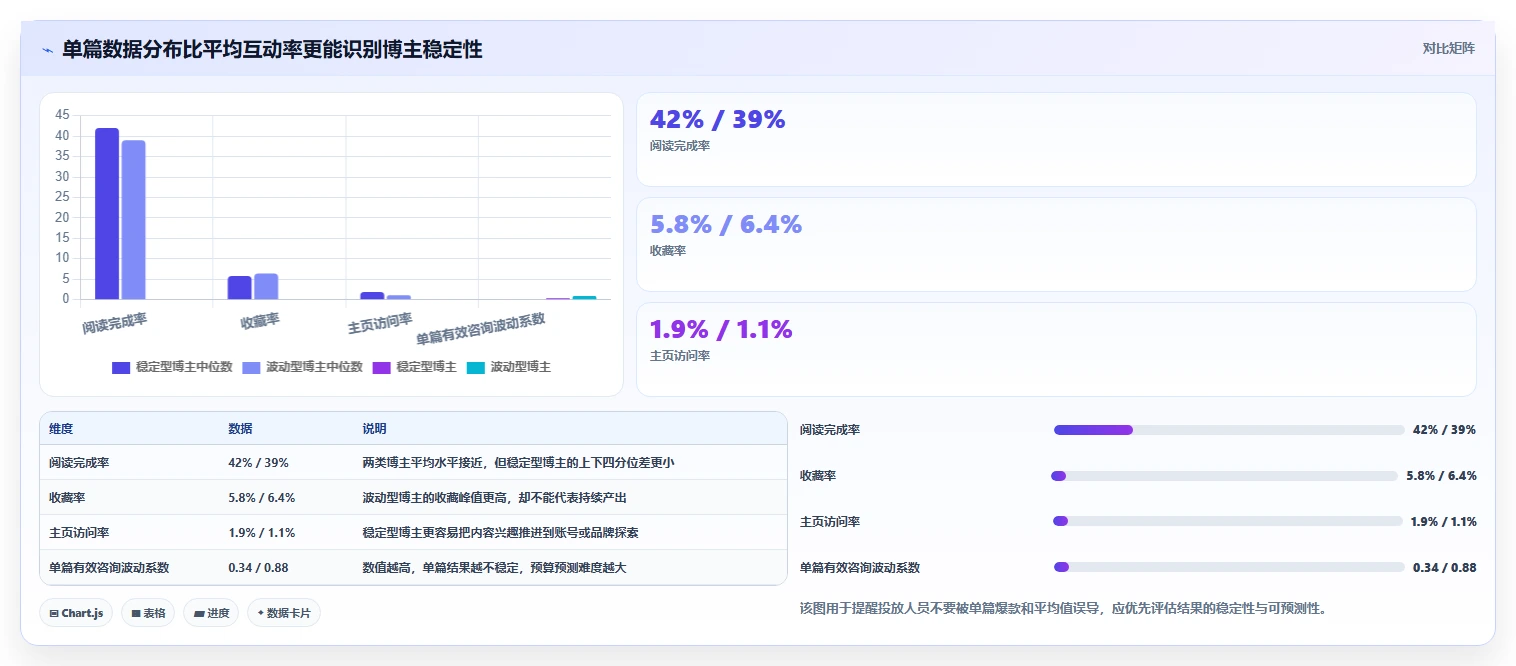Click the 收藏率 axis label in chart
Image resolution: width=1516 pixels, height=666 pixels.
[260, 321]
